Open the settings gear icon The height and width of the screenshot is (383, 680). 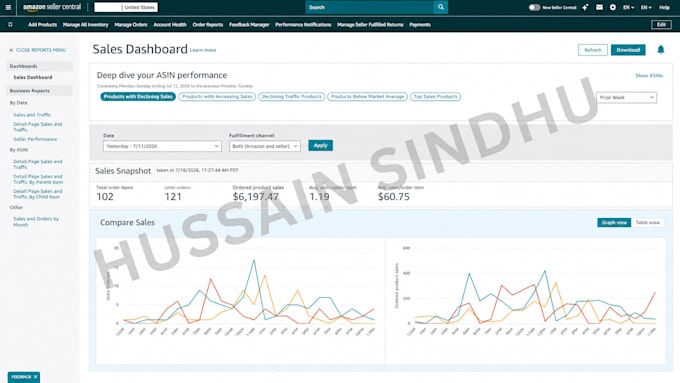[x=613, y=7]
